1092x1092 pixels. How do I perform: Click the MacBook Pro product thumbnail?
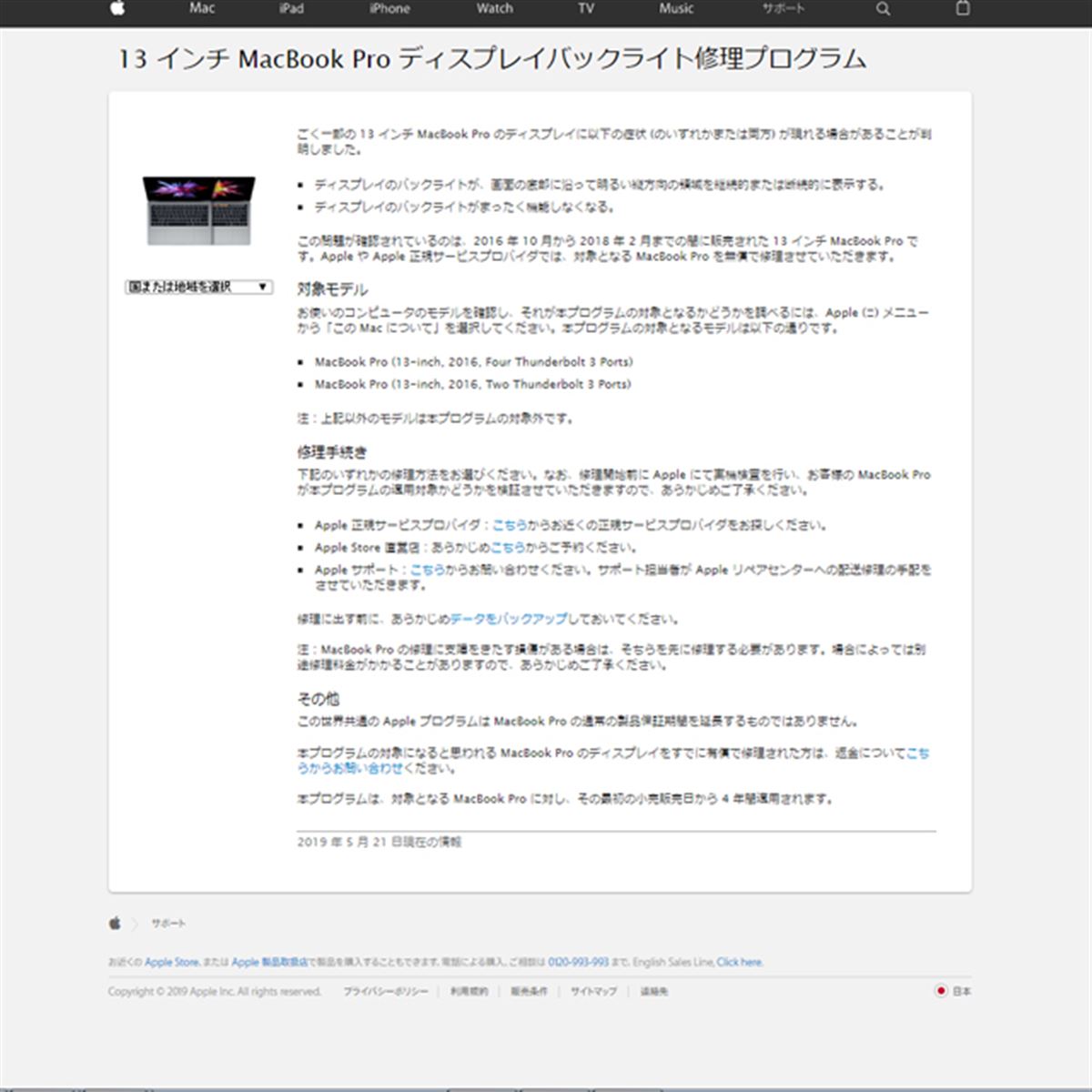199,210
